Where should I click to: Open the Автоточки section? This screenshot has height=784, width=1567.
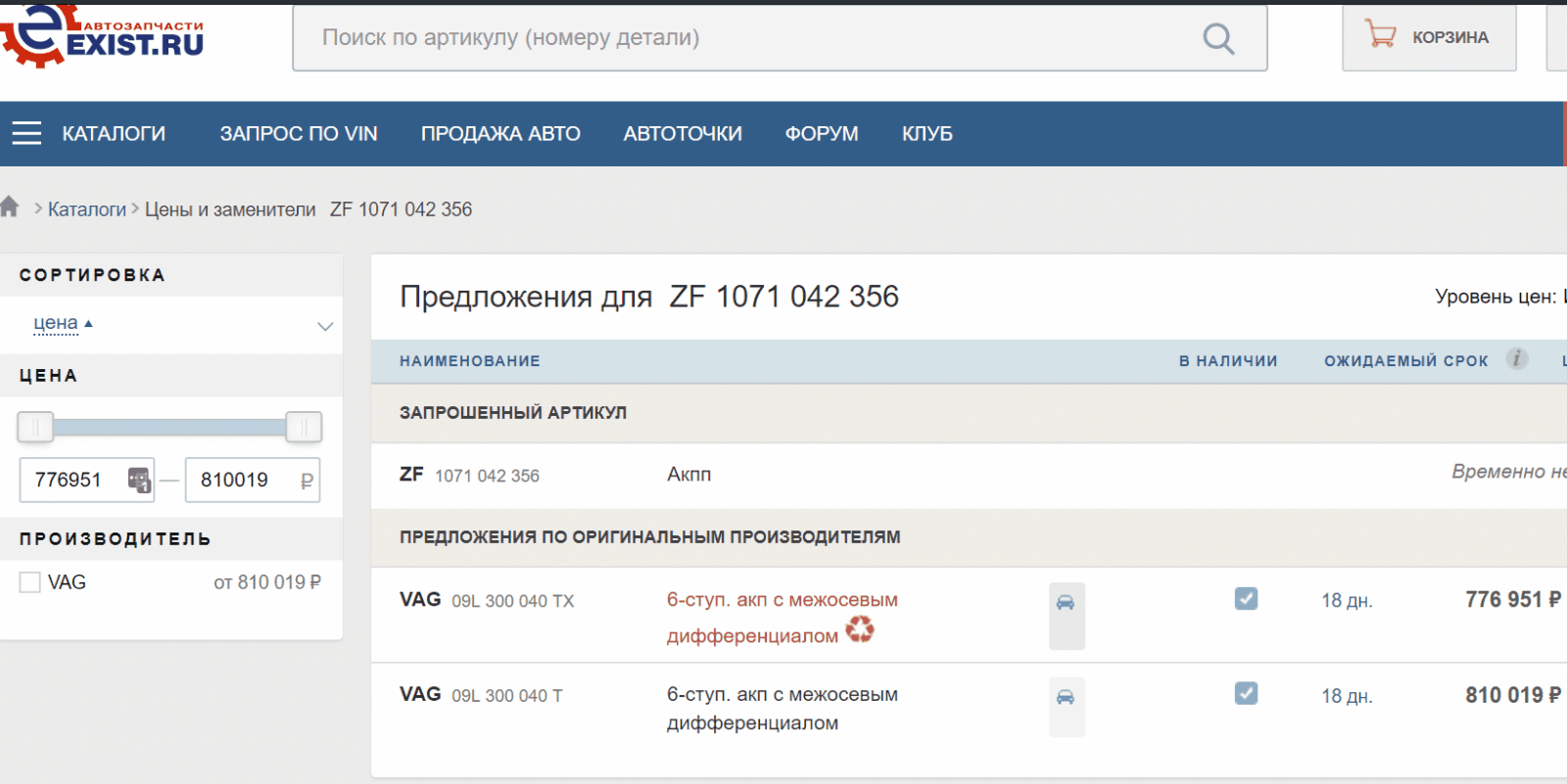point(683,134)
